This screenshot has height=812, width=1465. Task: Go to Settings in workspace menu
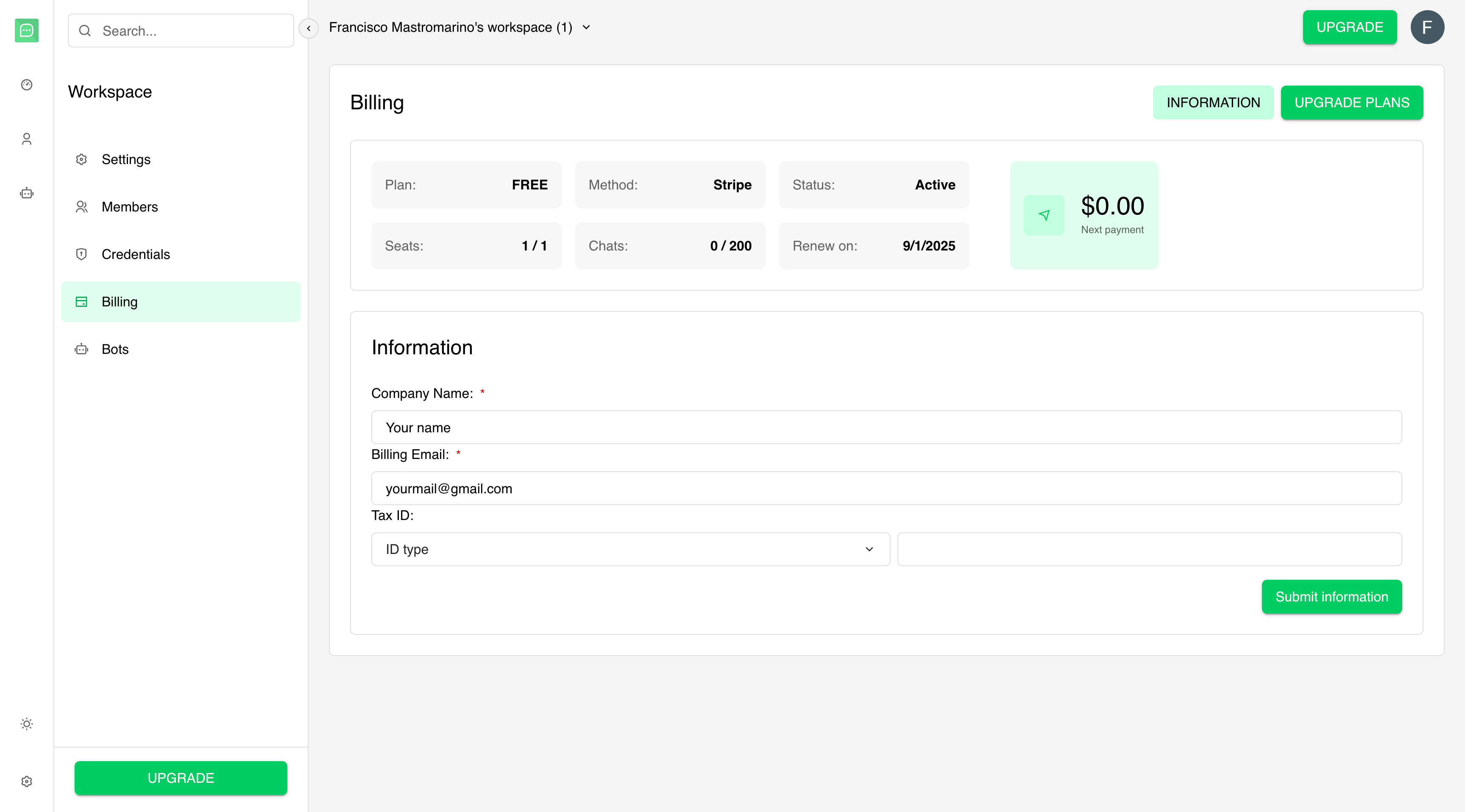[x=125, y=159]
